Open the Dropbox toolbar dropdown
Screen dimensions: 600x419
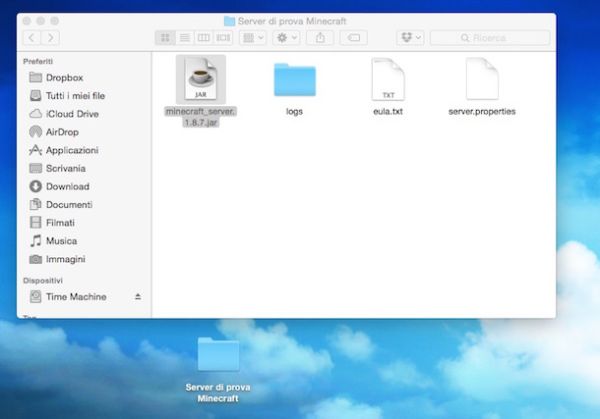point(410,37)
